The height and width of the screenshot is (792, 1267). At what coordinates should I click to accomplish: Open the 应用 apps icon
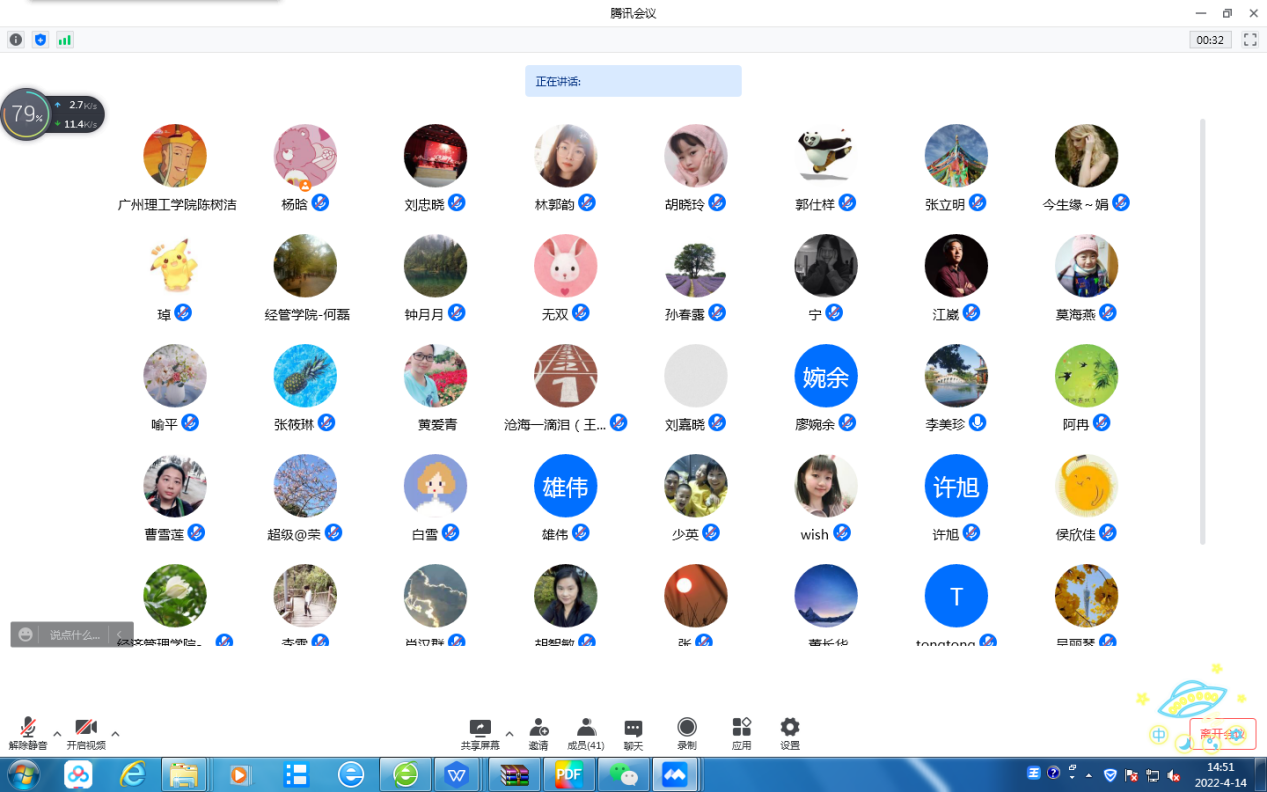coord(741,733)
